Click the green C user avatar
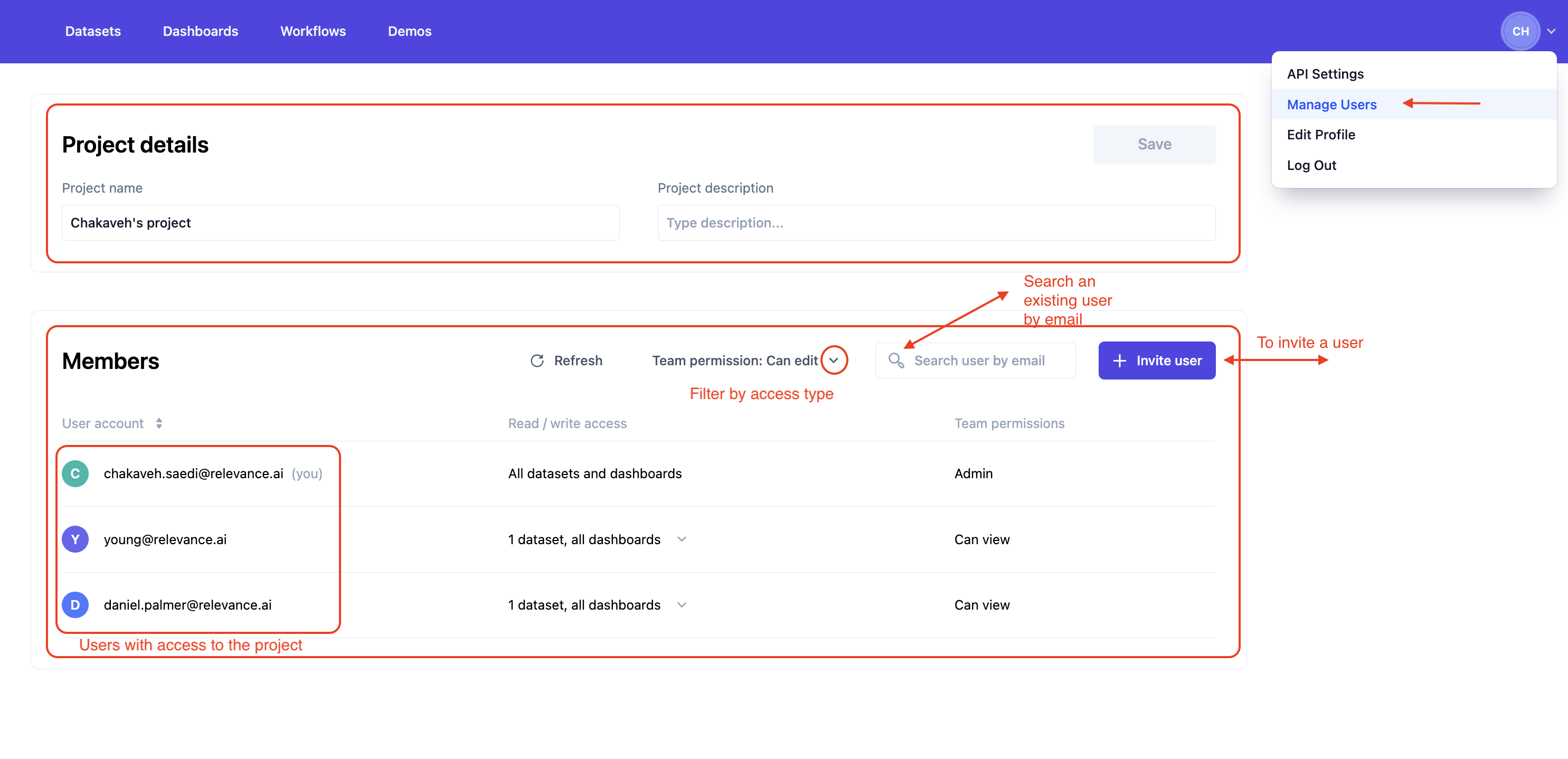Image resolution: width=1568 pixels, height=759 pixels. (x=75, y=473)
